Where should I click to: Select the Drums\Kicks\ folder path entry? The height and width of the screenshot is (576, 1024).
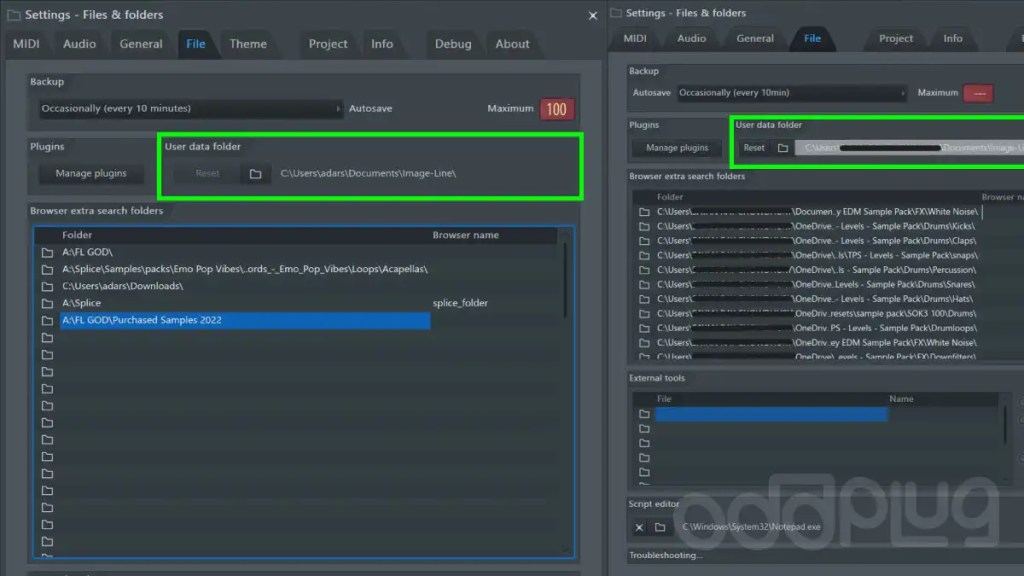[816, 226]
